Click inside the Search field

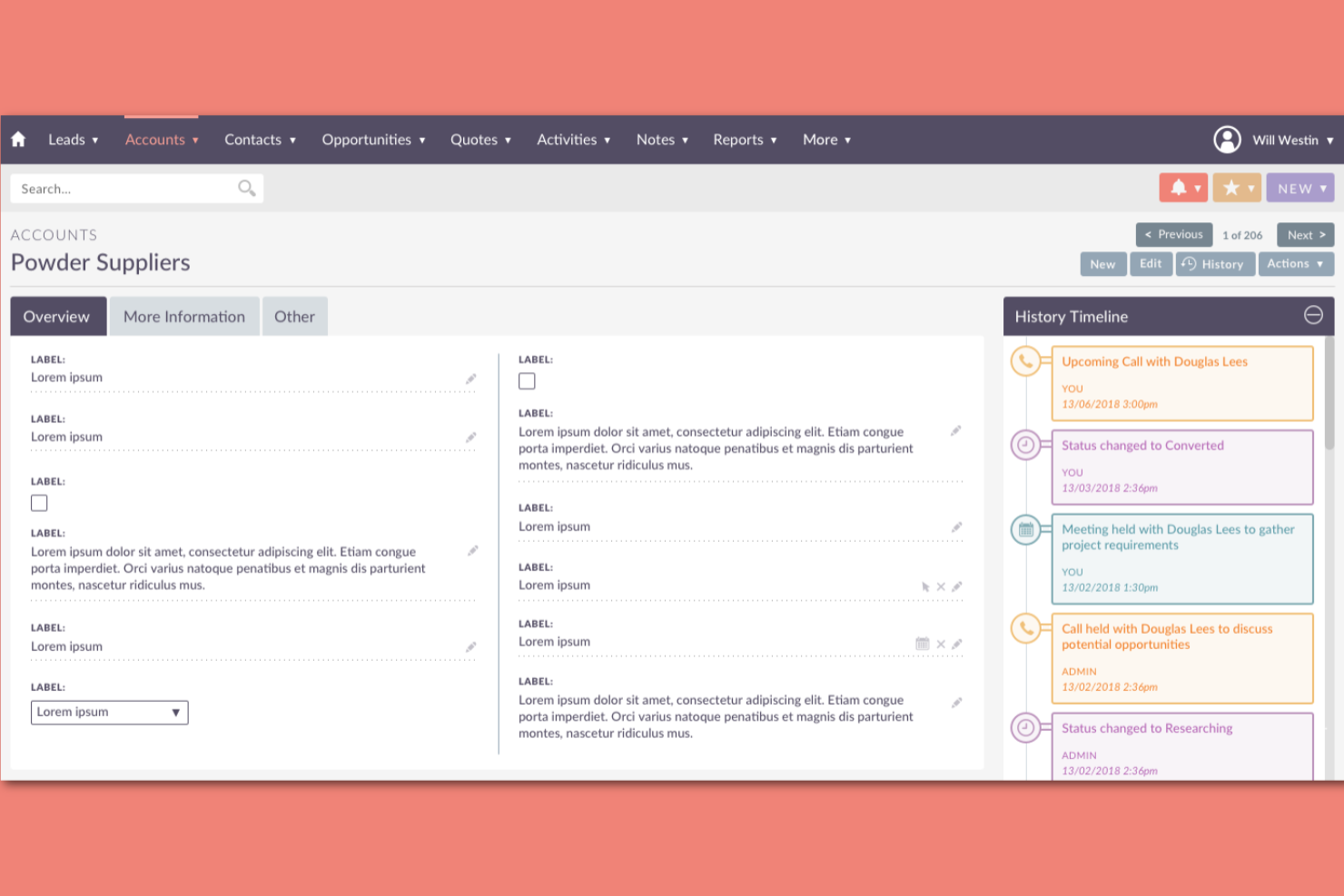point(118,188)
